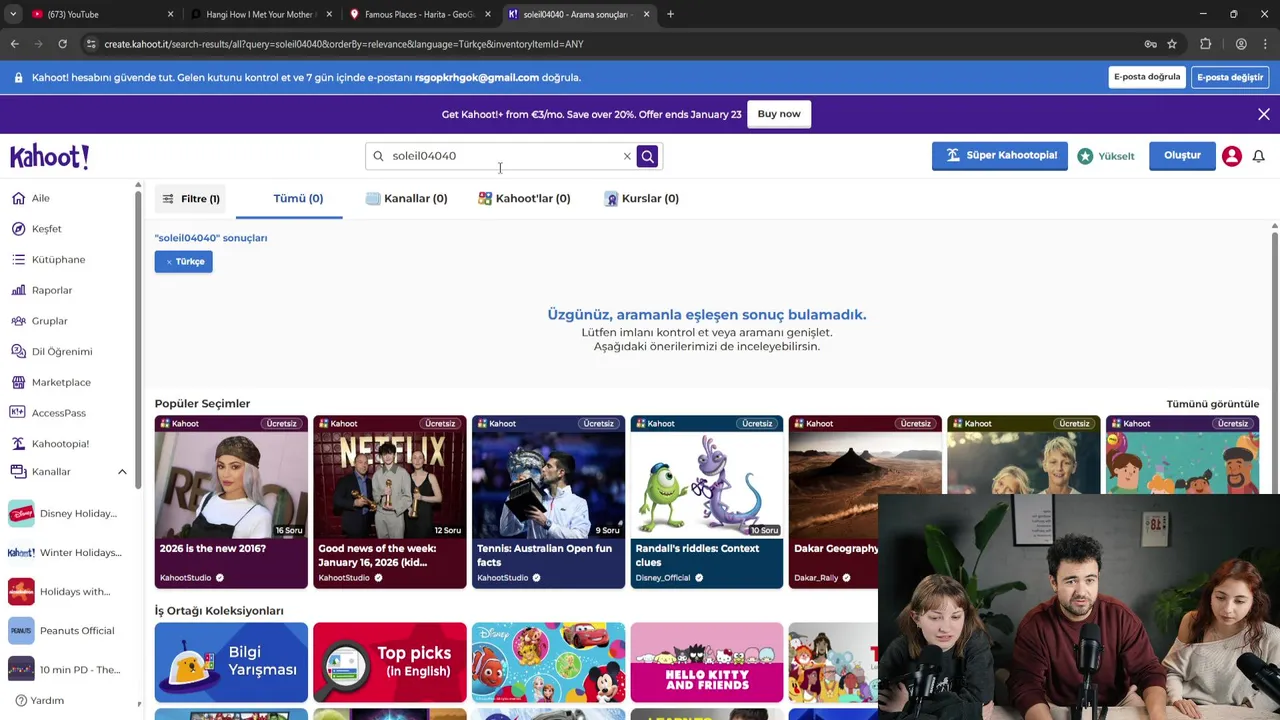Image resolution: width=1280 pixels, height=720 pixels.
Task: Open Yardım help link
Action: (40, 701)
